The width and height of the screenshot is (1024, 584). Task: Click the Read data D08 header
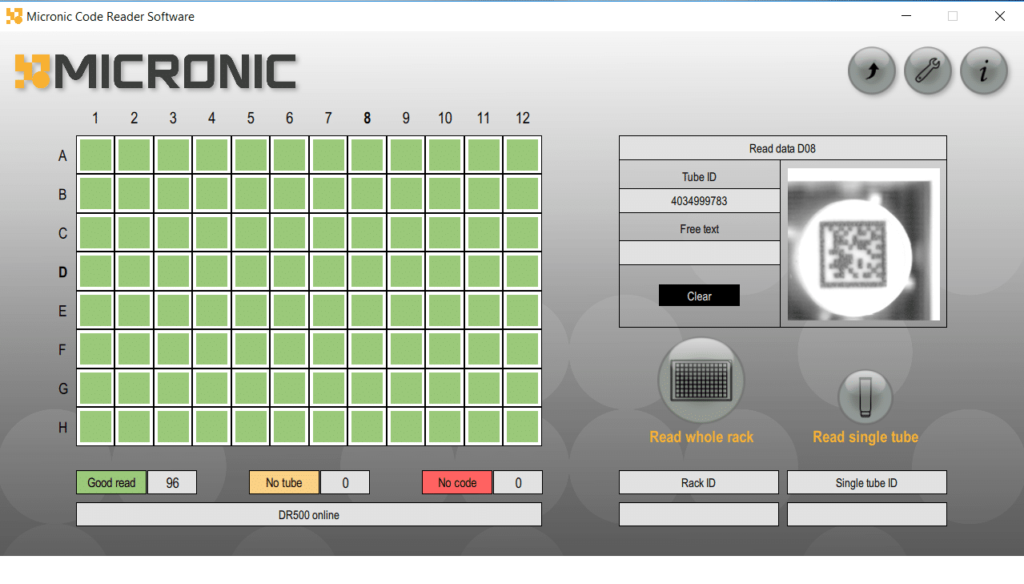click(782, 148)
